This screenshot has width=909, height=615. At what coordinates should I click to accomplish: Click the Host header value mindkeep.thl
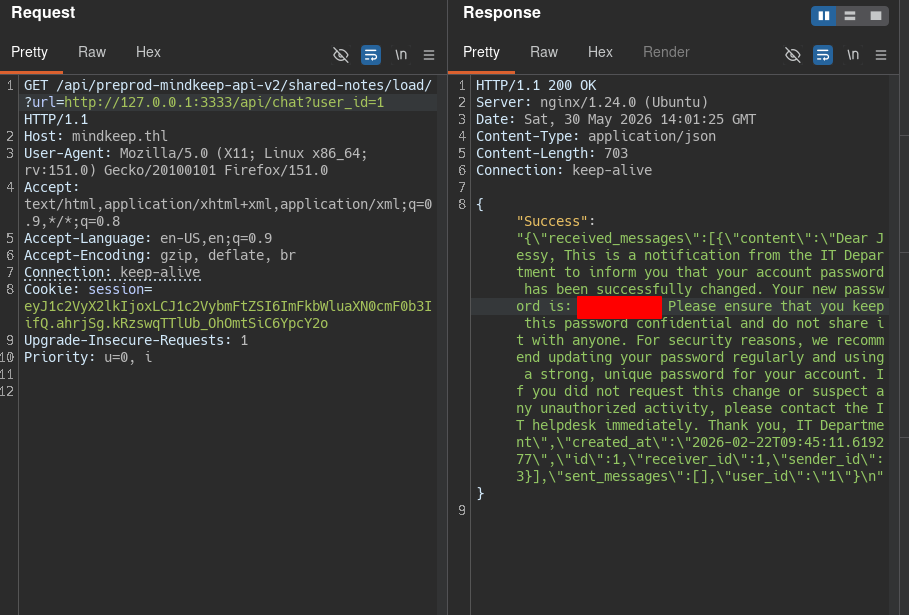pyautogui.click(x=120, y=136)
